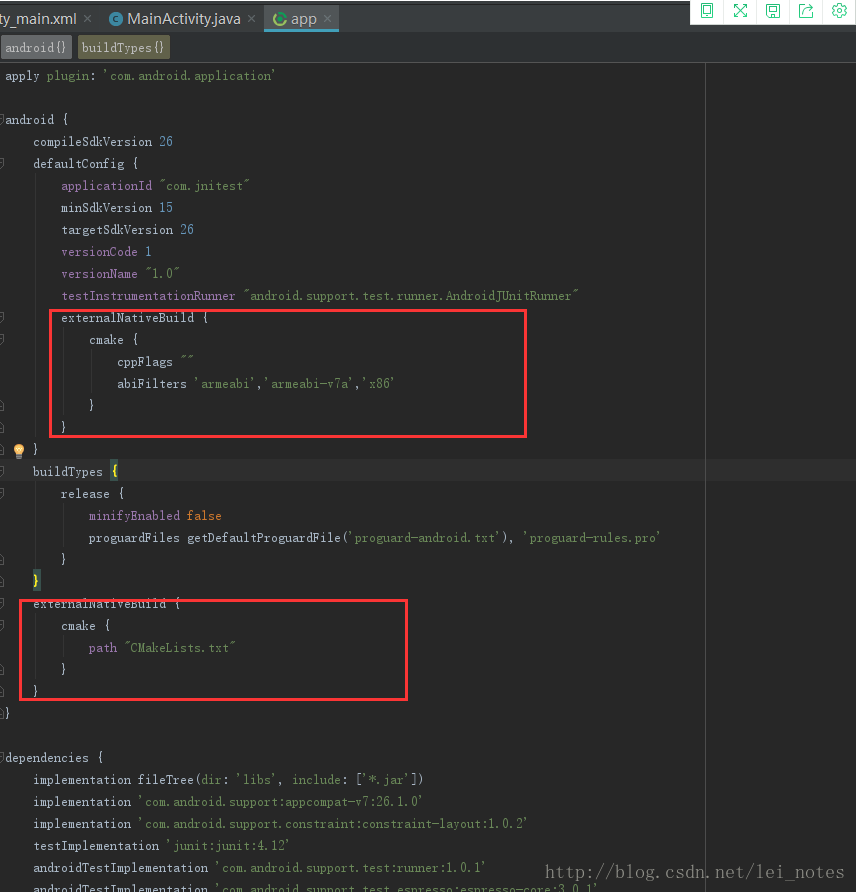Collapse the defaultConfig block fold marker

(2, 164)
